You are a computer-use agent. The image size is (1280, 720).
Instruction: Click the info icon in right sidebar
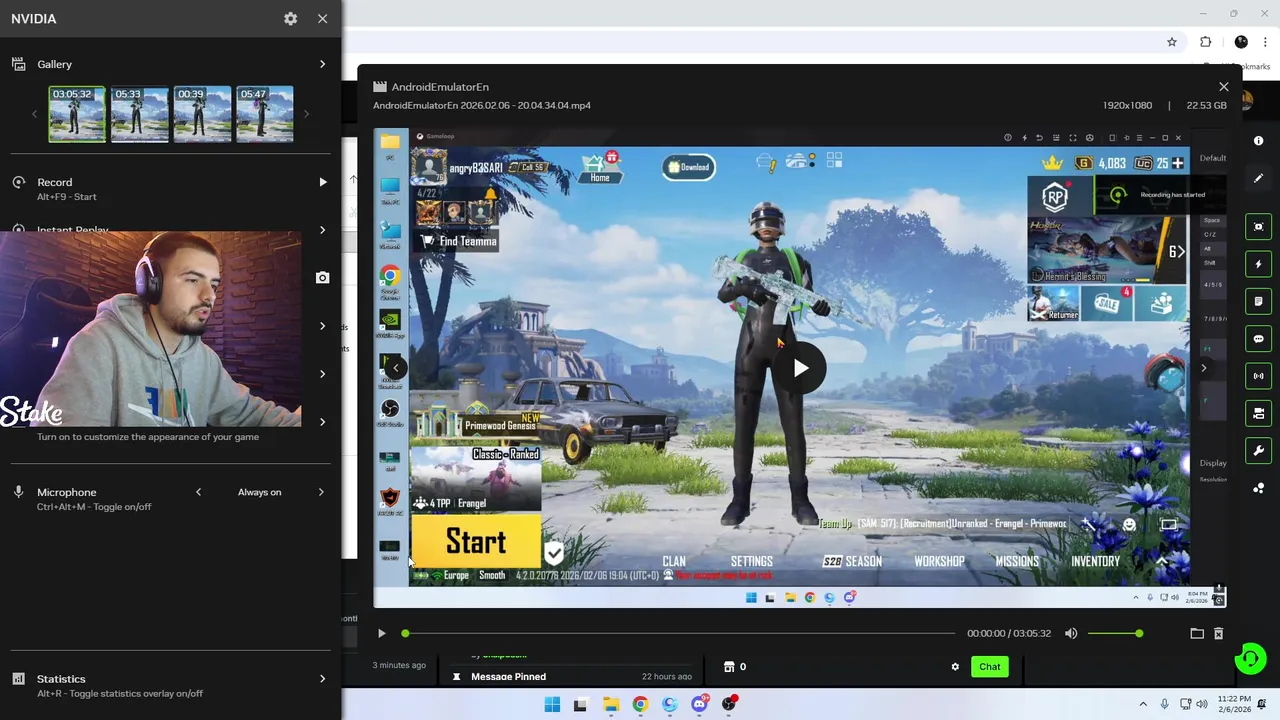pyautogui.click(x=1259, y=141)
